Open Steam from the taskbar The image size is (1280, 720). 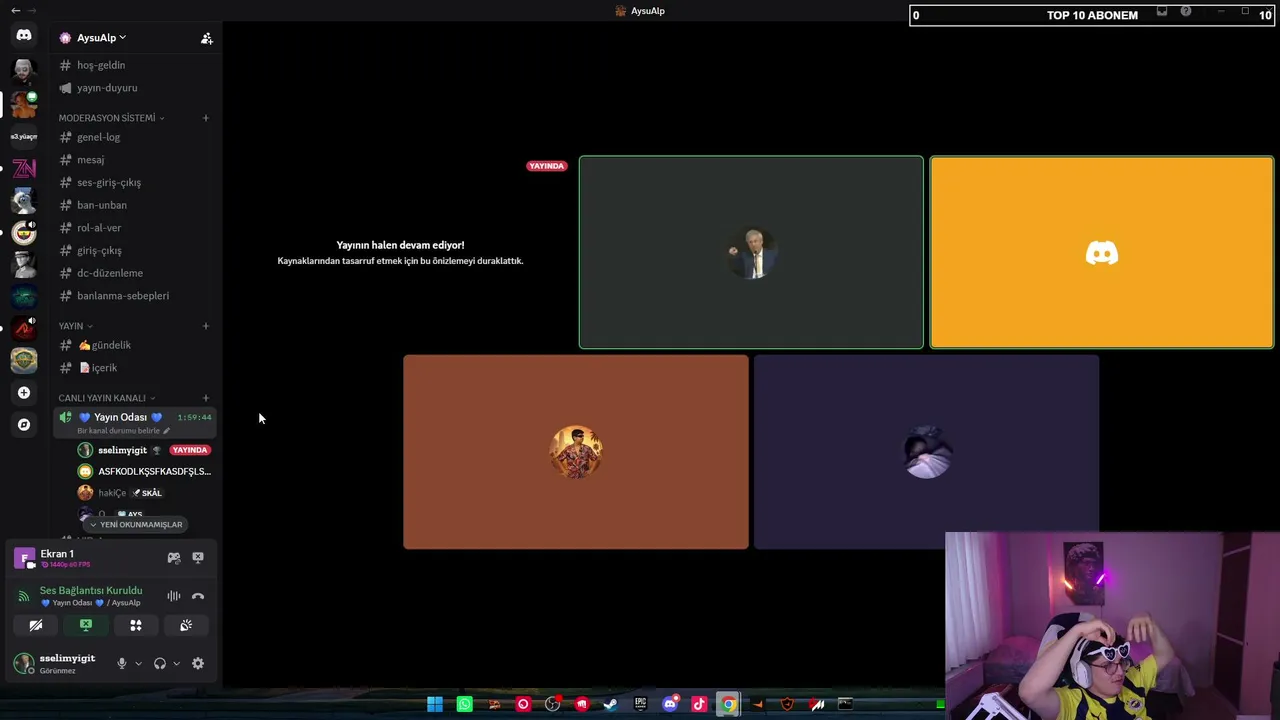[x=611, y=704]
